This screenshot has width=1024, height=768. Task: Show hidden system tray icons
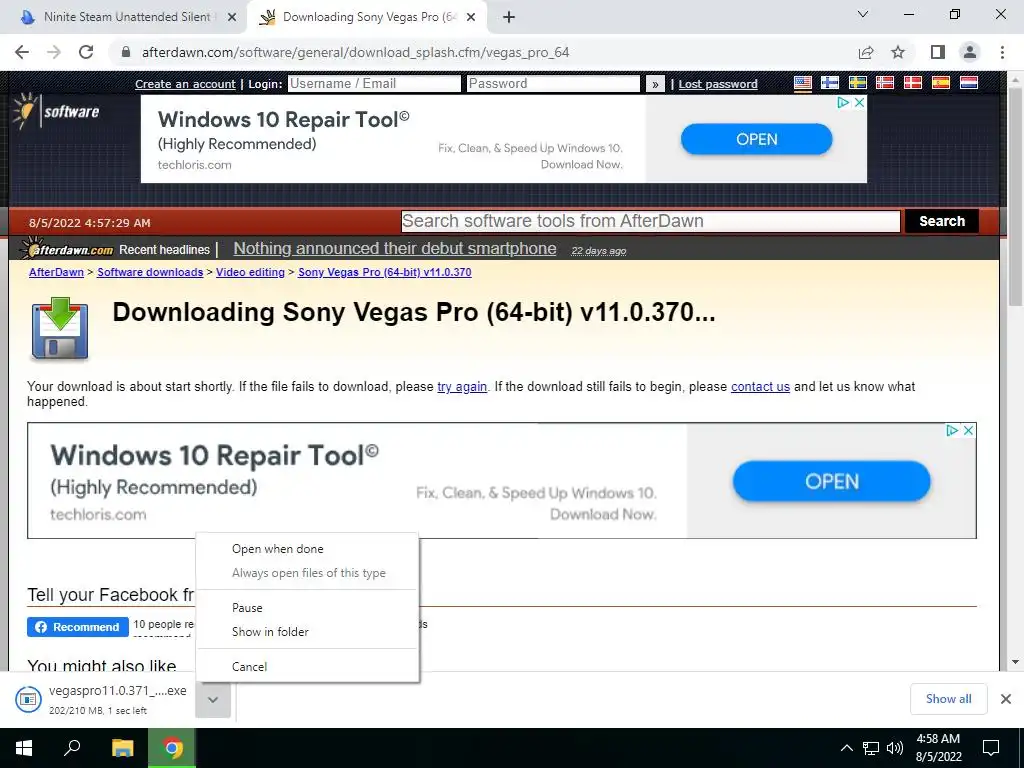pyautogui.click(x=846, y=748)
